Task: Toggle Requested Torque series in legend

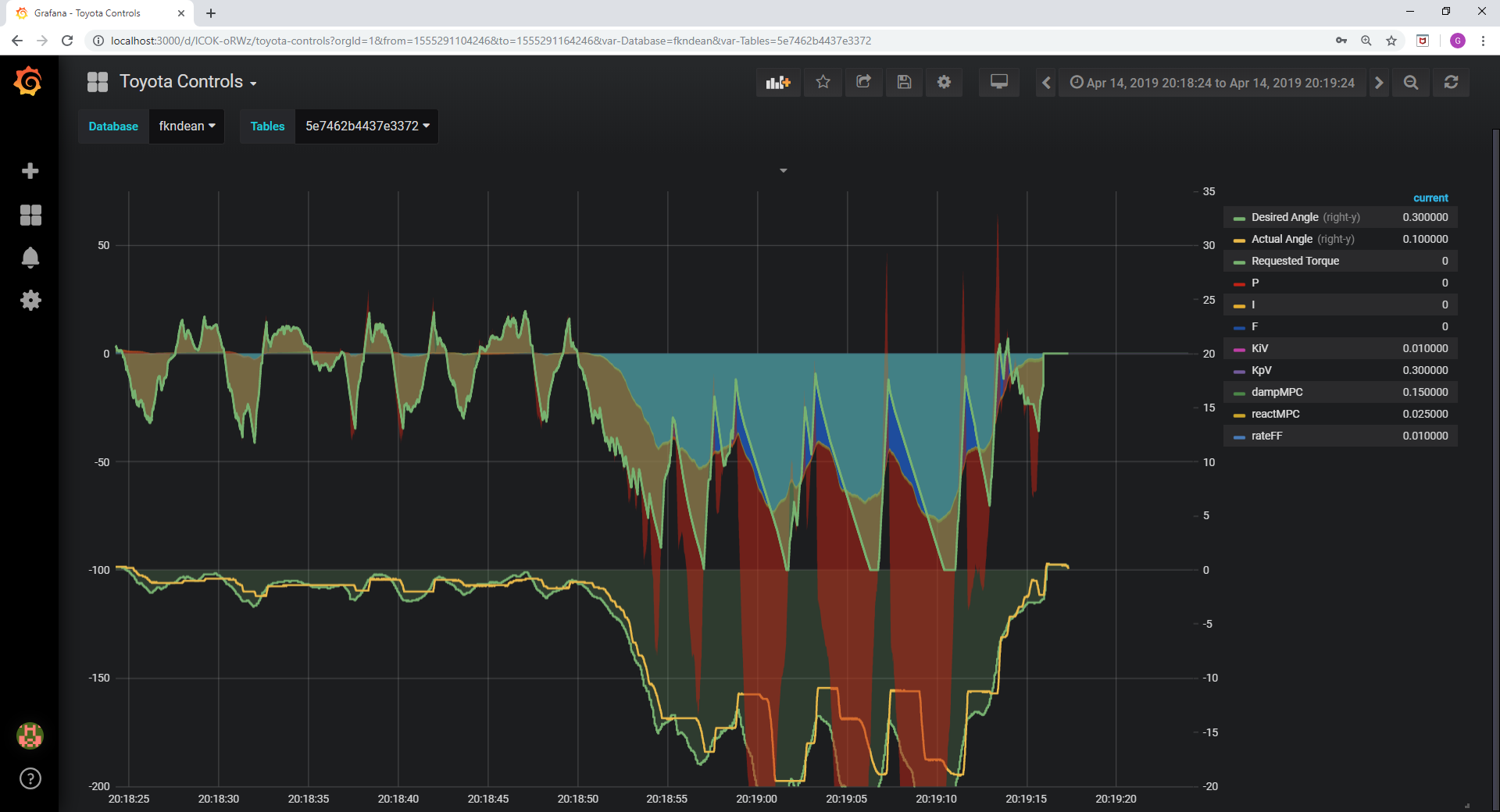Action: pyautogui.click(x=1295, y=261)
